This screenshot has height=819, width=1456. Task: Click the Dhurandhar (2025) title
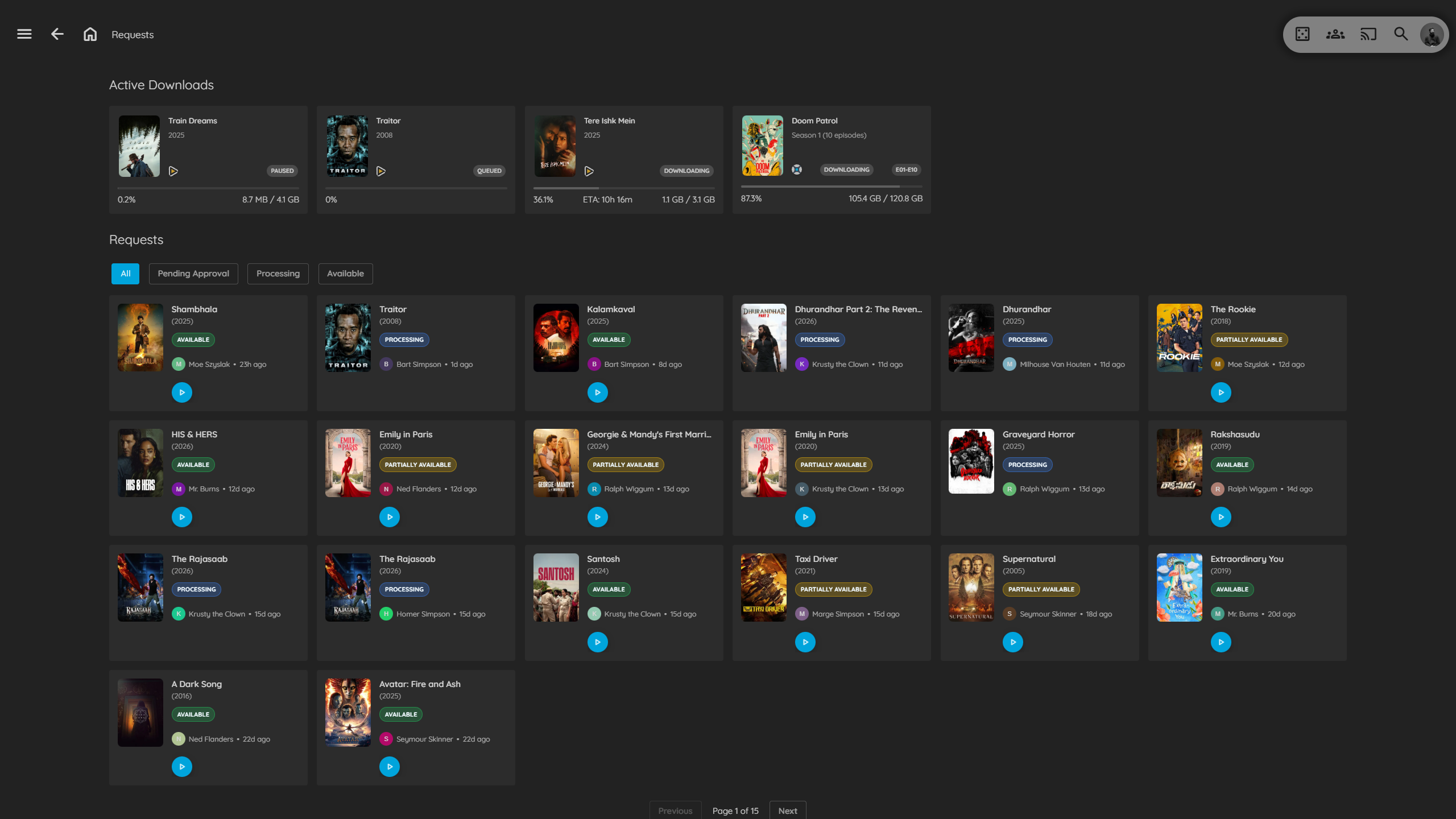coord(1027,309)
